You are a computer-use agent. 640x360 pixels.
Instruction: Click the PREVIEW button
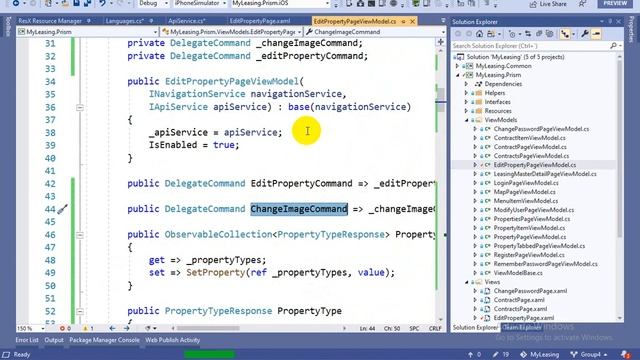pos(615,3)
